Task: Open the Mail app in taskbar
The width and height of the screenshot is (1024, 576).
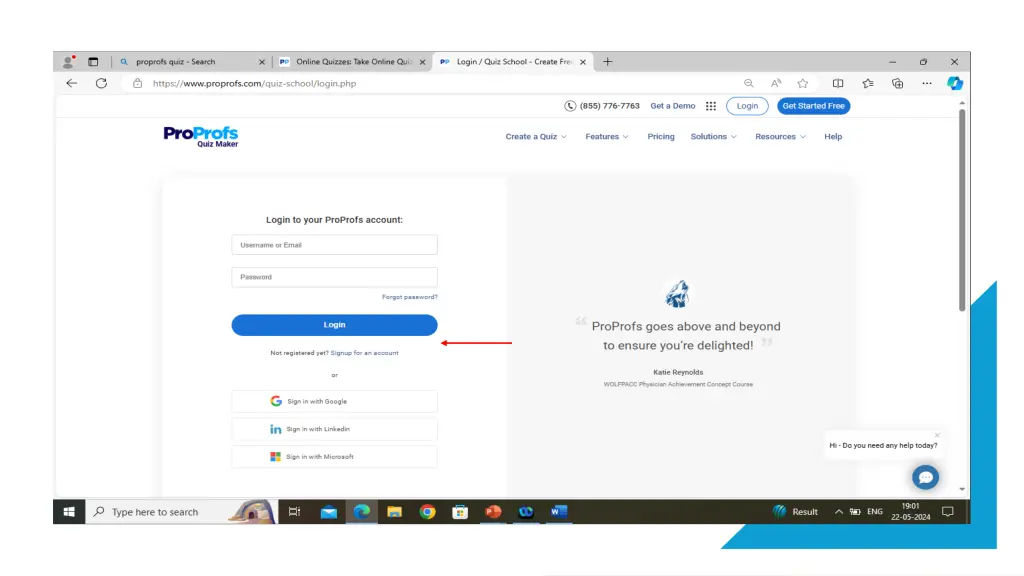Action: (x=328, y=512)
